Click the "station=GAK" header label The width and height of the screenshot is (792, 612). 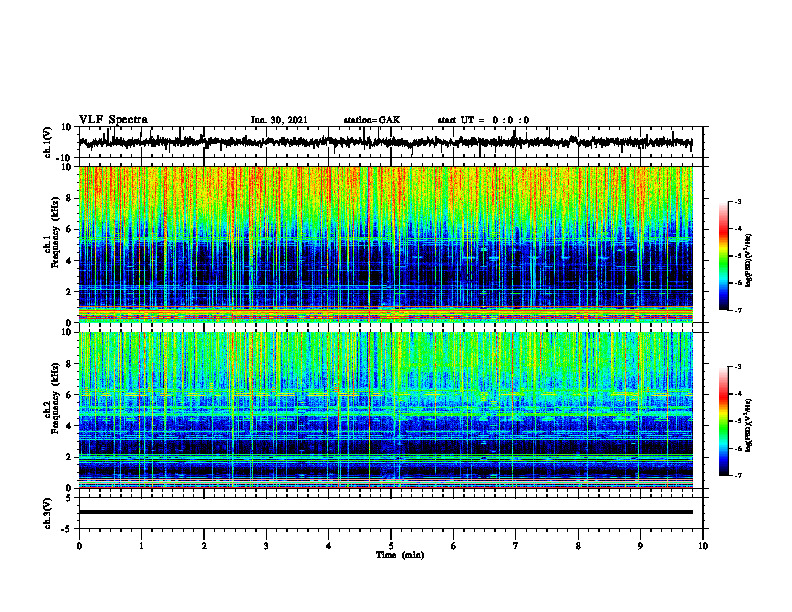click(x=372, y=120)
